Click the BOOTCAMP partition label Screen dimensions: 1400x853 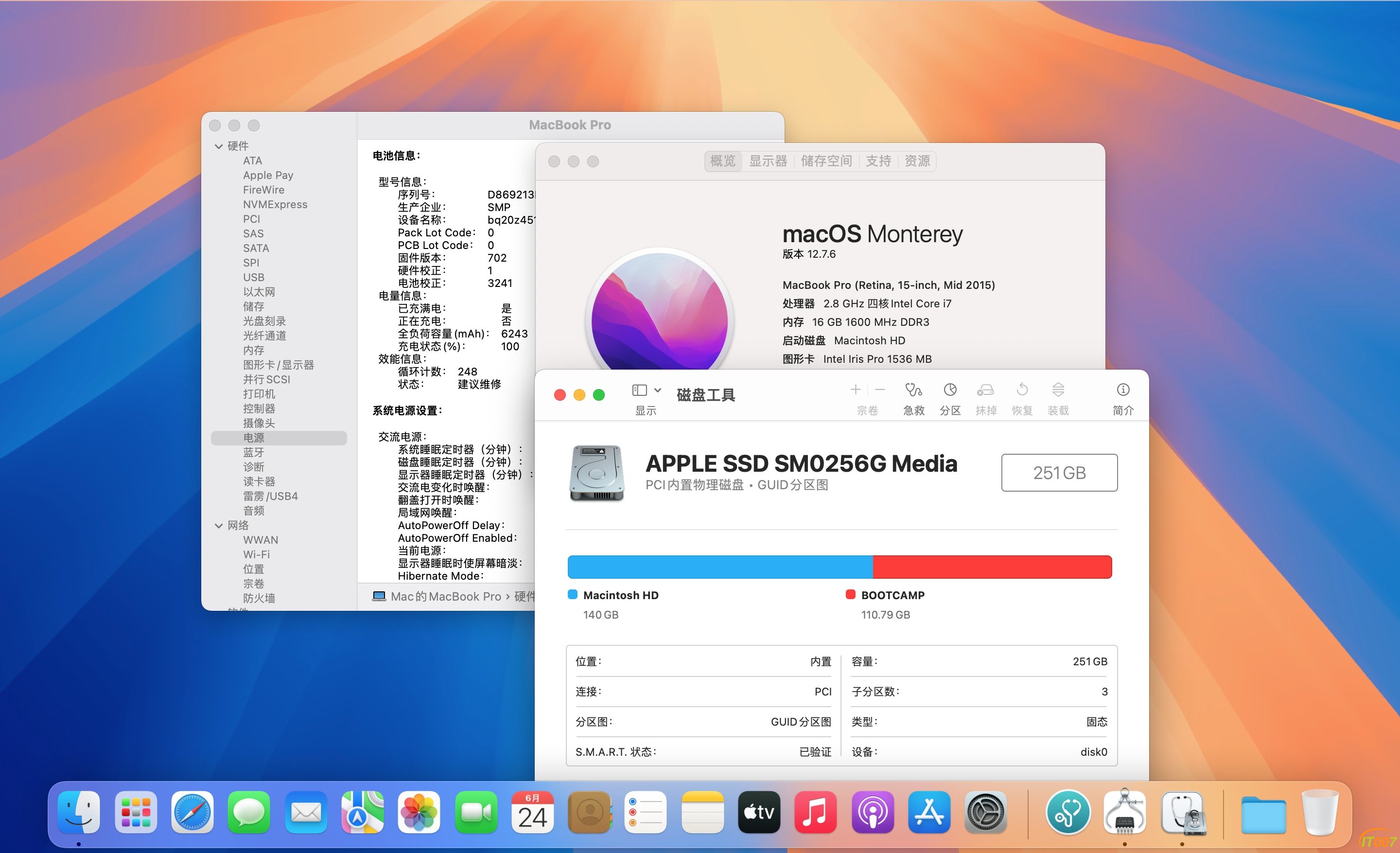click(x=892, y=595)
